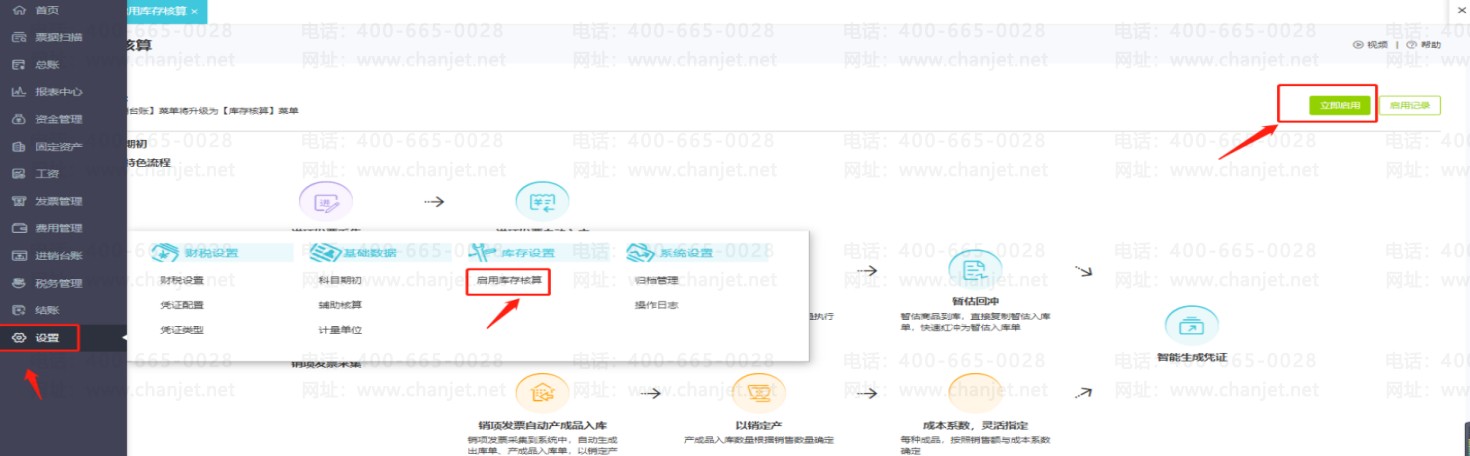Open 税务管理 menu label in sidebar
The height and width of the screenshot is (456, 1470).
pos(59,283)
